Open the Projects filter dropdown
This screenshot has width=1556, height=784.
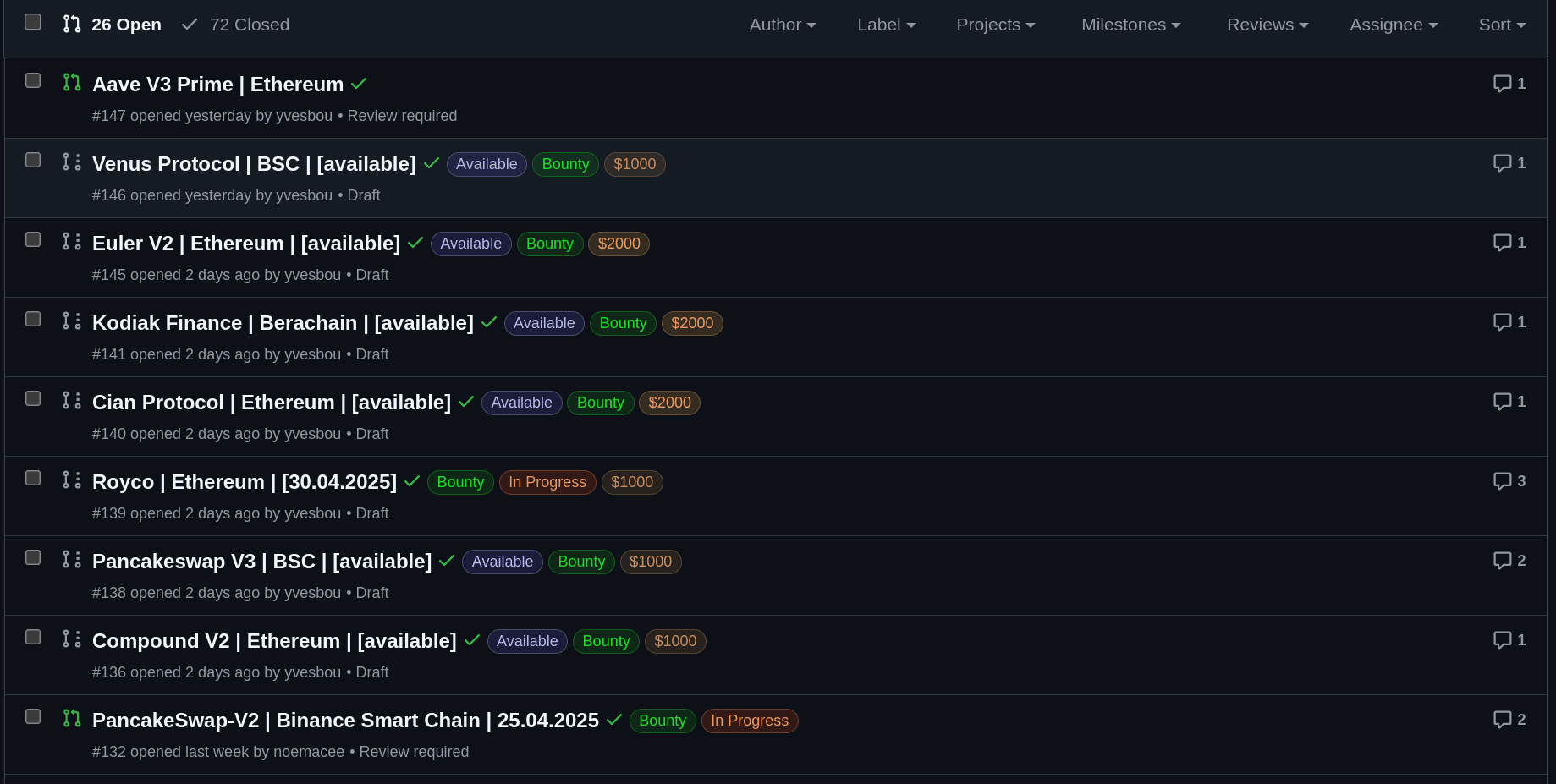996,25
